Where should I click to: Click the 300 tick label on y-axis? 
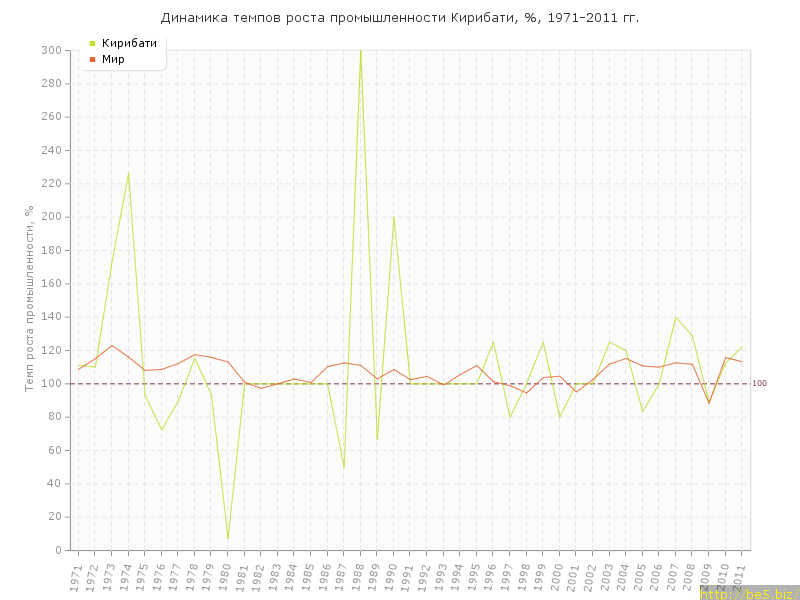coord(51,50)
